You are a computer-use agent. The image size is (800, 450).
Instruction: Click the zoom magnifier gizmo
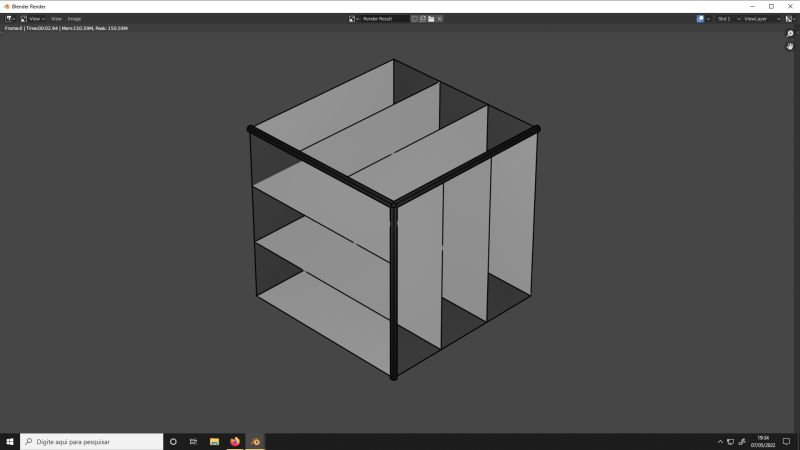click(x=790, y=34)
